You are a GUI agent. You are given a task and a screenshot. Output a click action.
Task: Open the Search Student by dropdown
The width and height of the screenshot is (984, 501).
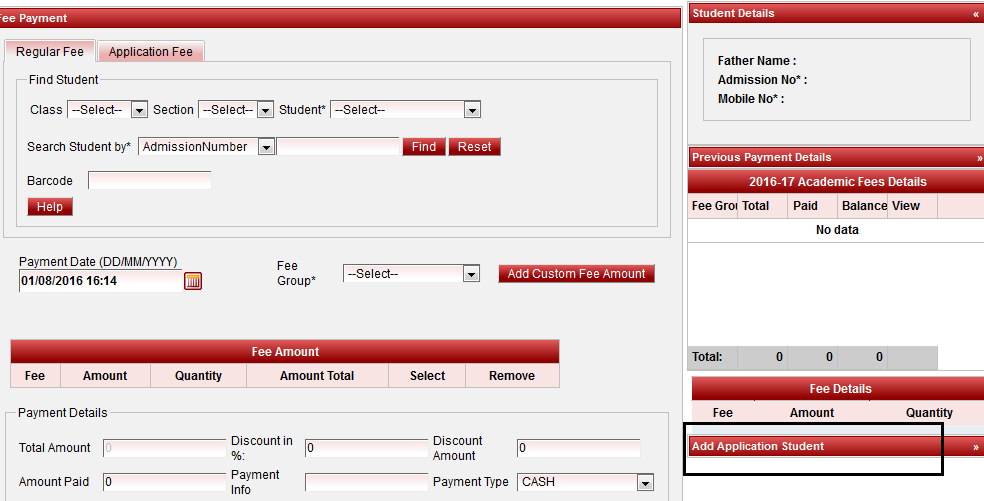[265, 147]
